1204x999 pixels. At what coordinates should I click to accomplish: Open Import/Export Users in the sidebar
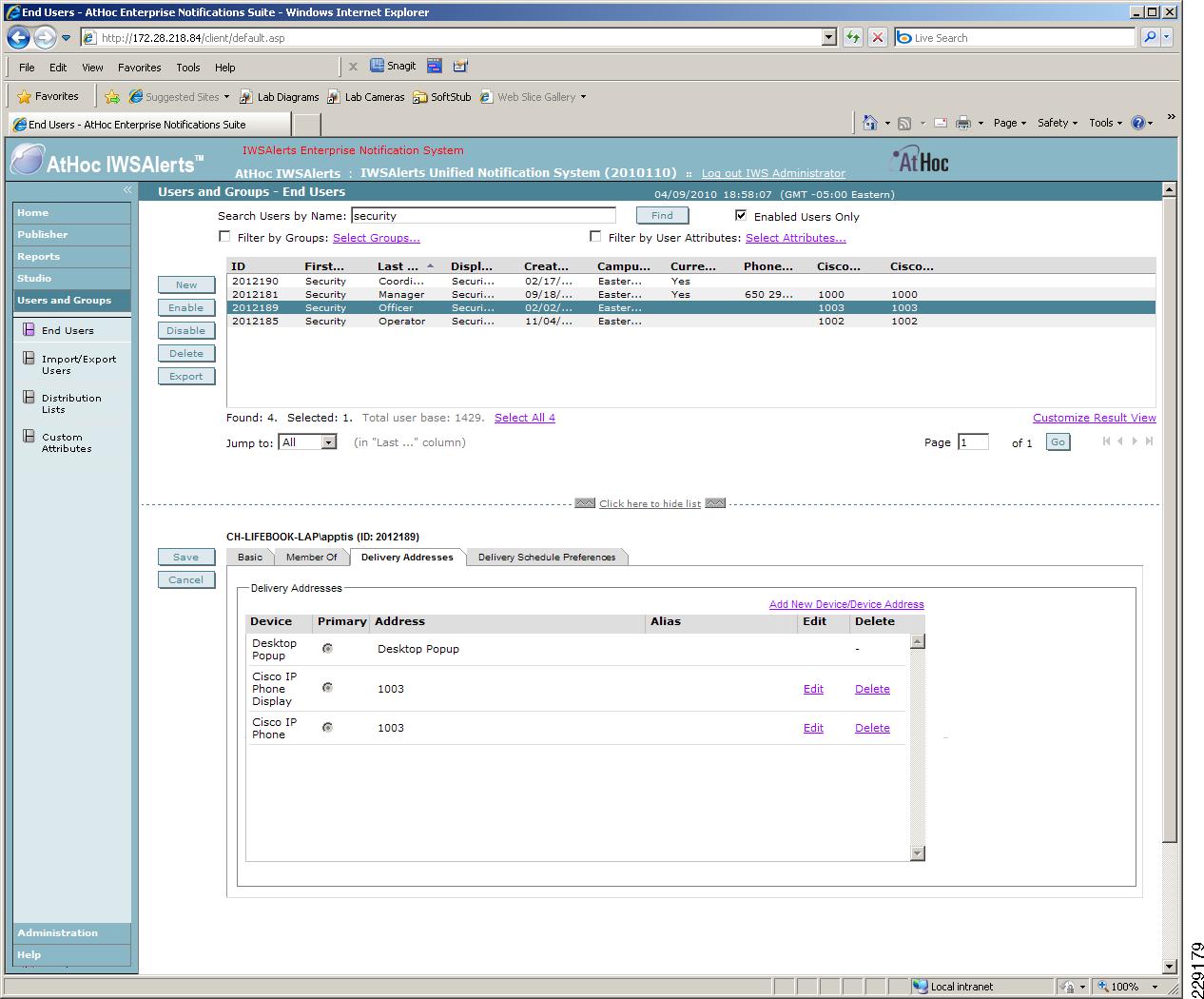(x=79, y=364)
